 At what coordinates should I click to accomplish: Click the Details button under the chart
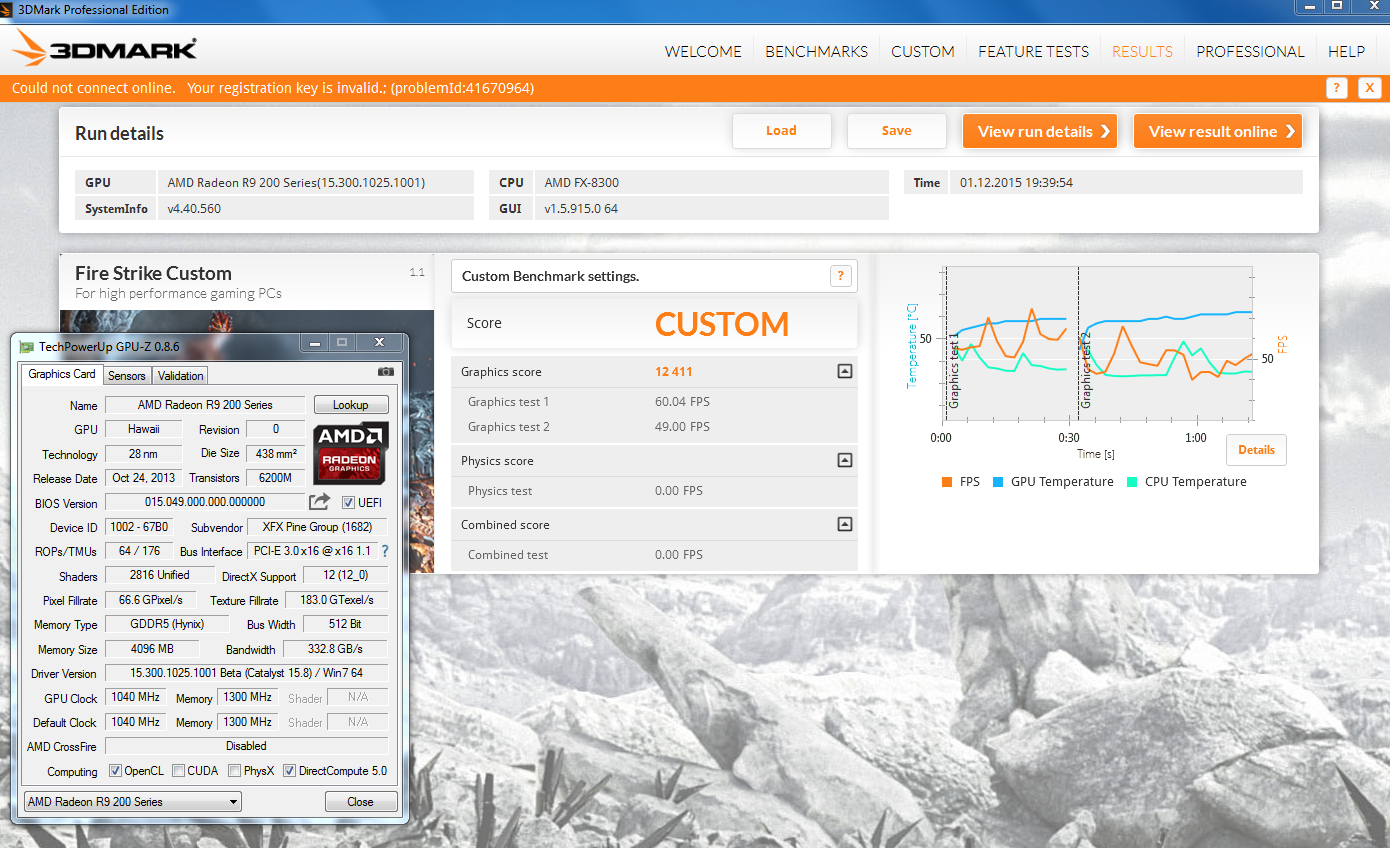1256,450
